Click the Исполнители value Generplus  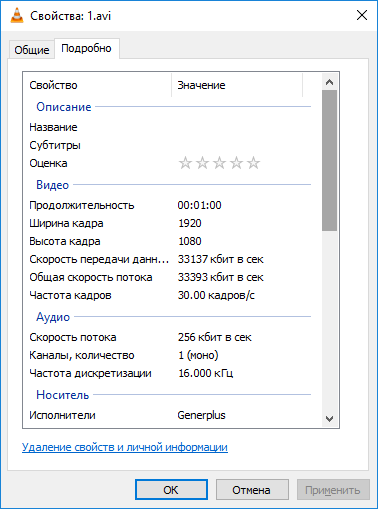point(201,415)
